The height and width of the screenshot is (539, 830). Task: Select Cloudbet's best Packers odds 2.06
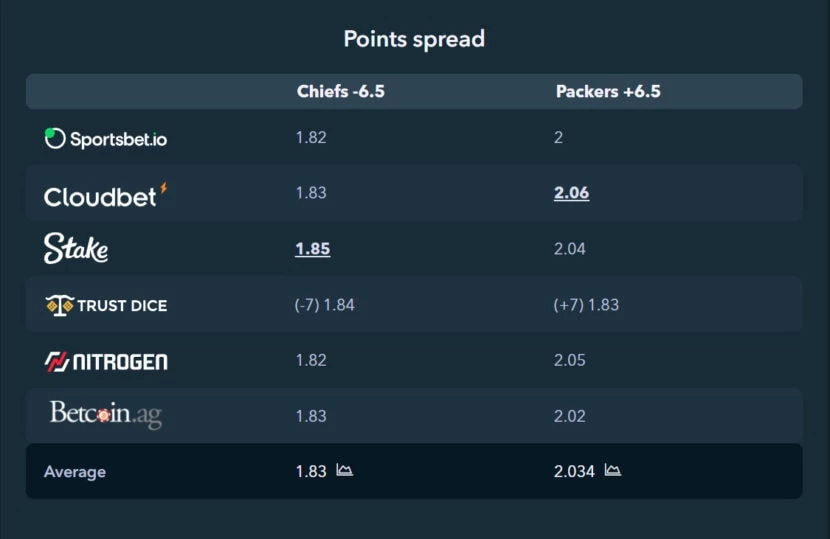pos(571,193)
